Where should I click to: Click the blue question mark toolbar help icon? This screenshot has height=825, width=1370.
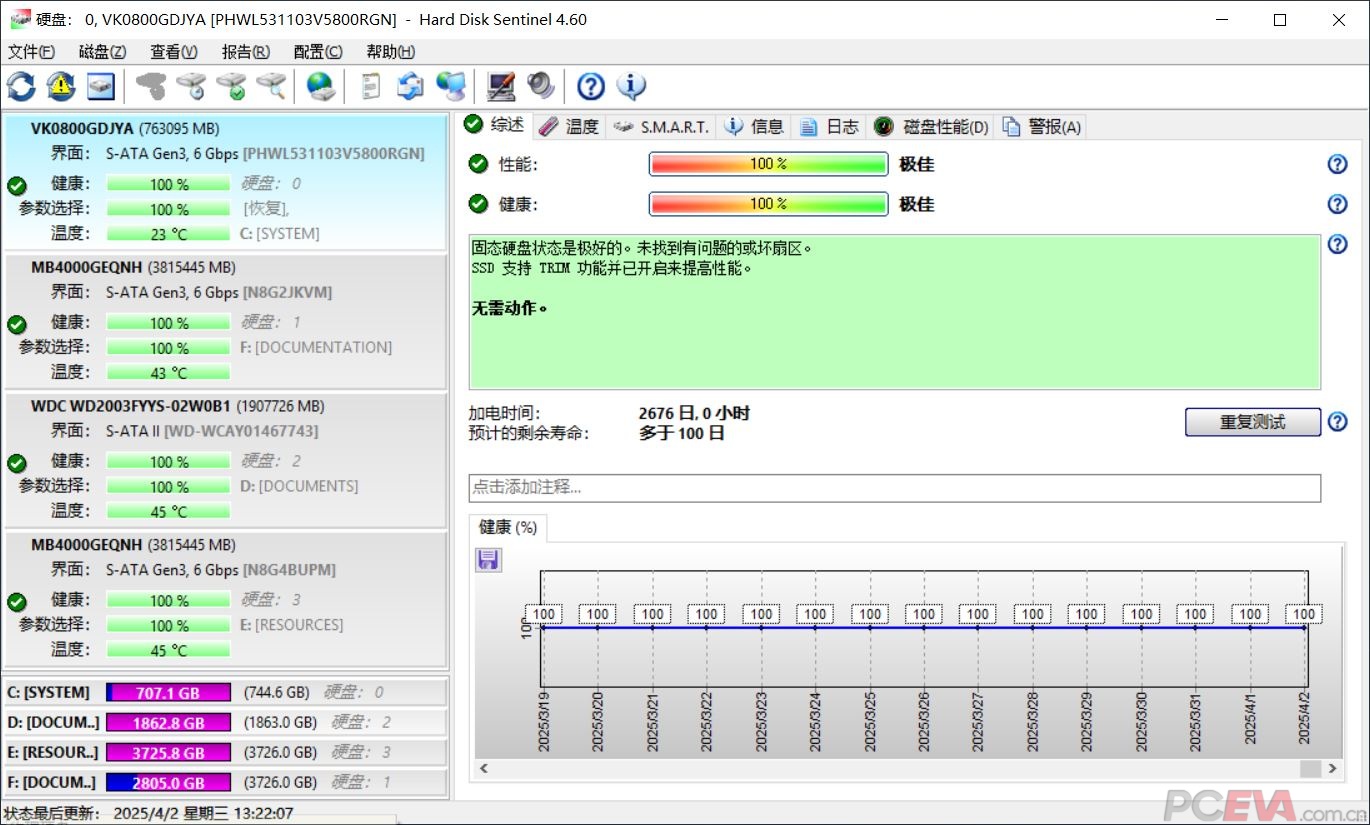tap(591, 87)
